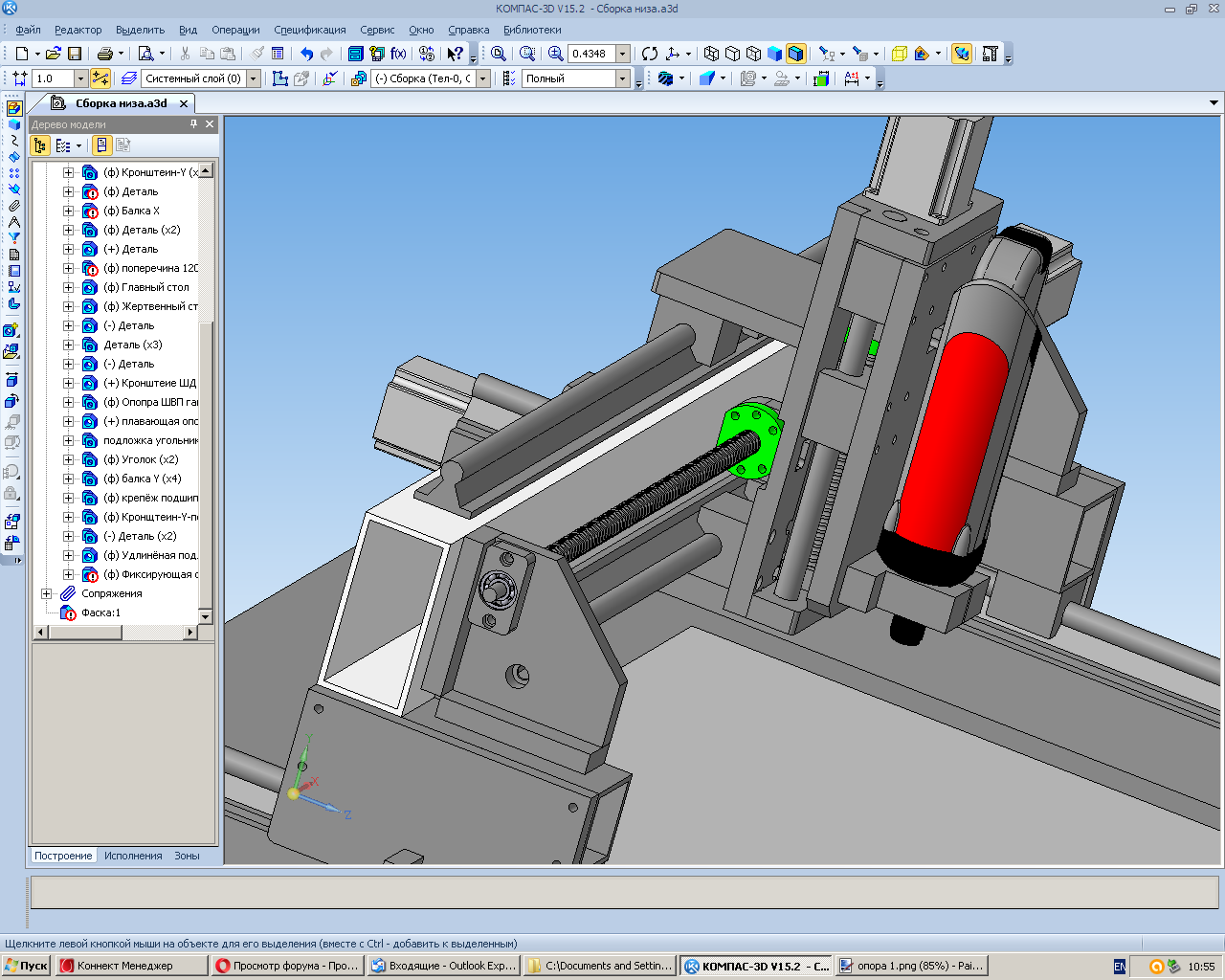Click the Windows Пуск start button
The width and height of the screenshot is (1225, 980).
click(26, 966)
